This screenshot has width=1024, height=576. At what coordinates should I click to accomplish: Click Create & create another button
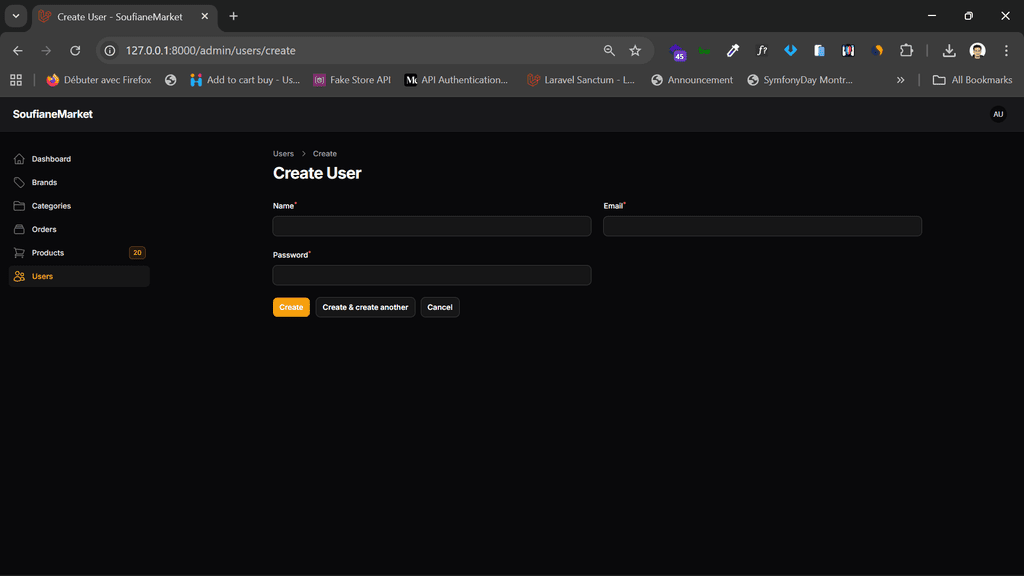click(365, 307)
